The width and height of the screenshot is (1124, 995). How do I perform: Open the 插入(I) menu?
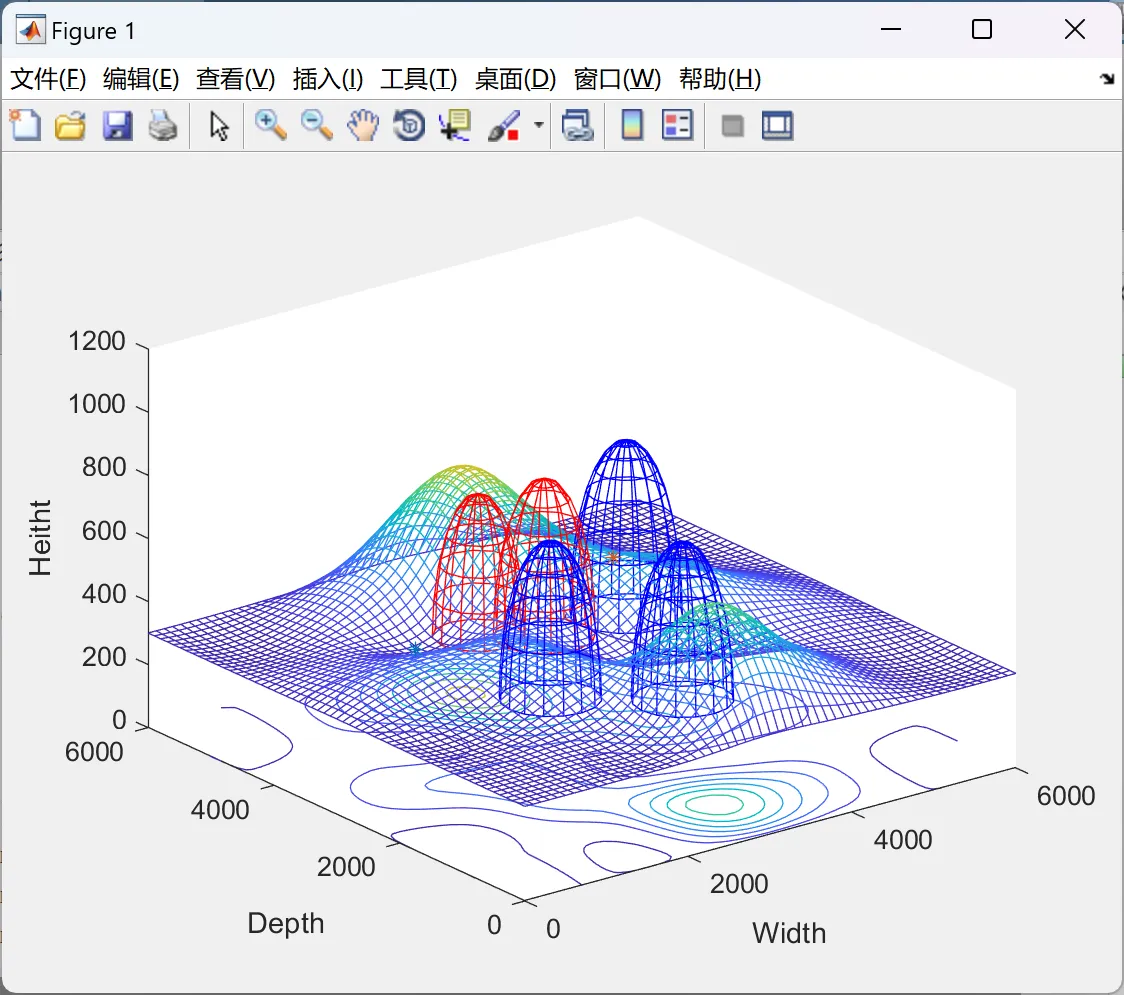(x=327, y=80)
